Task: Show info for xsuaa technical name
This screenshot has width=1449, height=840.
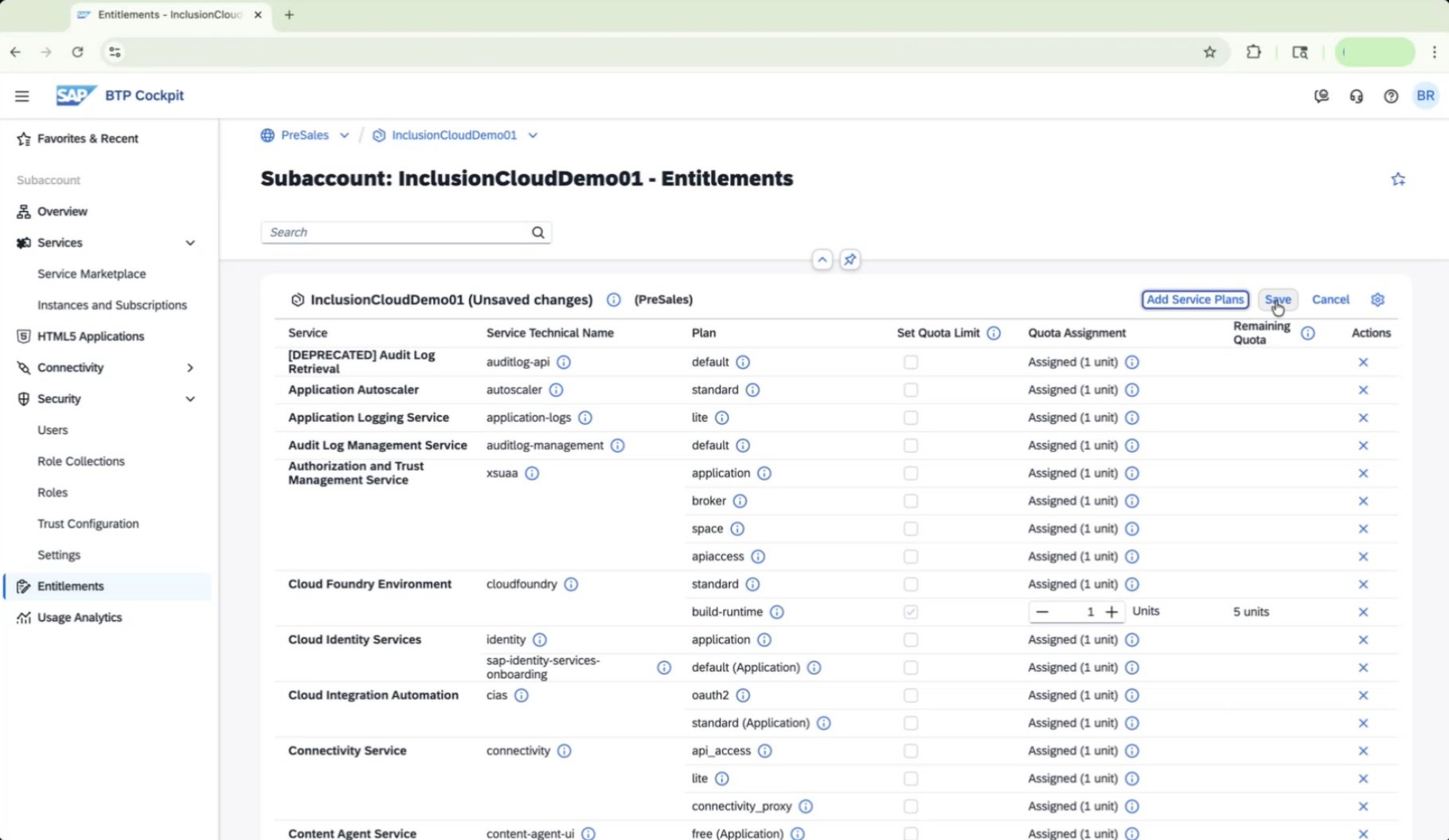Action: pyautogui.click(x=532, y=473)
